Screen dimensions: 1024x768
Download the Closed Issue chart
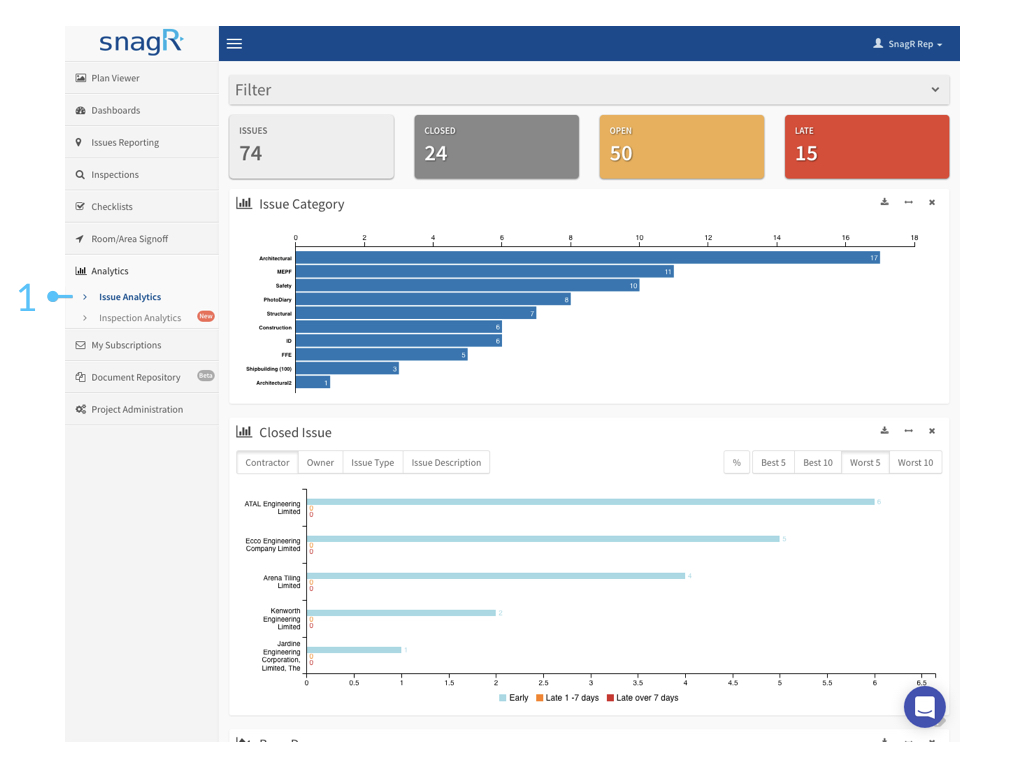(x=884, y=430)
